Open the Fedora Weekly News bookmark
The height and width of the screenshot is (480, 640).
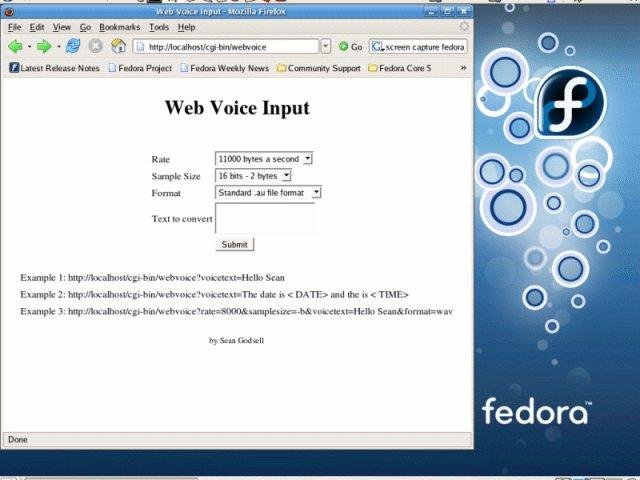tap(224, 68)
